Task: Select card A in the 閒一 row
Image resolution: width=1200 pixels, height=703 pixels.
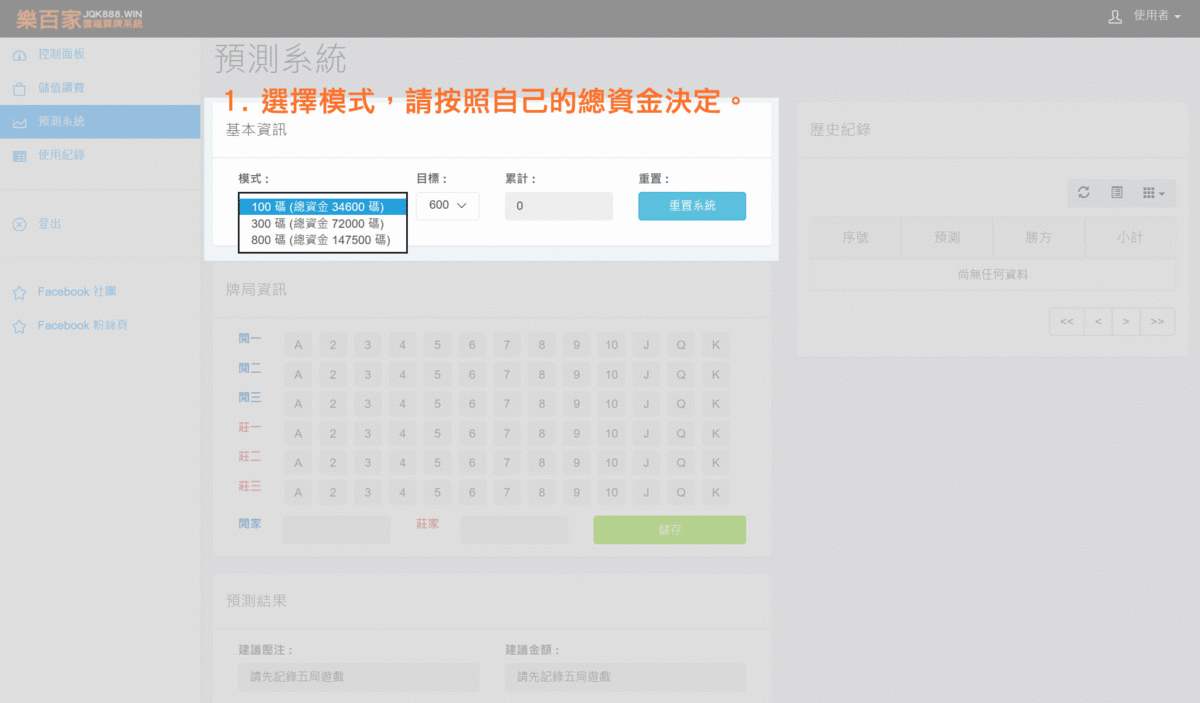Action: tap(298, 345)
